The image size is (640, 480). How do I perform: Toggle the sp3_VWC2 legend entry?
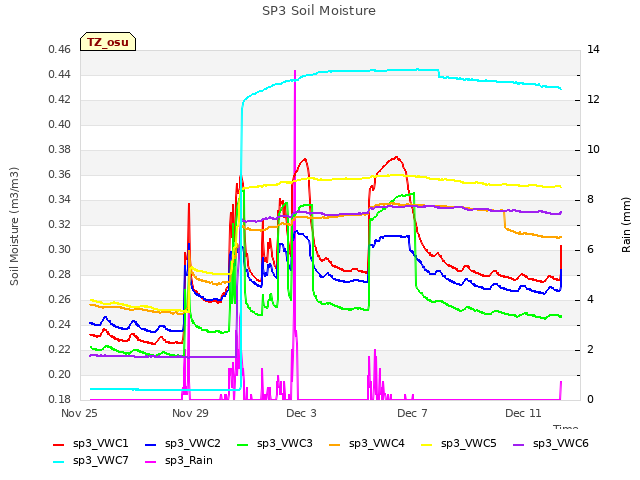click(x=183, y=443)
